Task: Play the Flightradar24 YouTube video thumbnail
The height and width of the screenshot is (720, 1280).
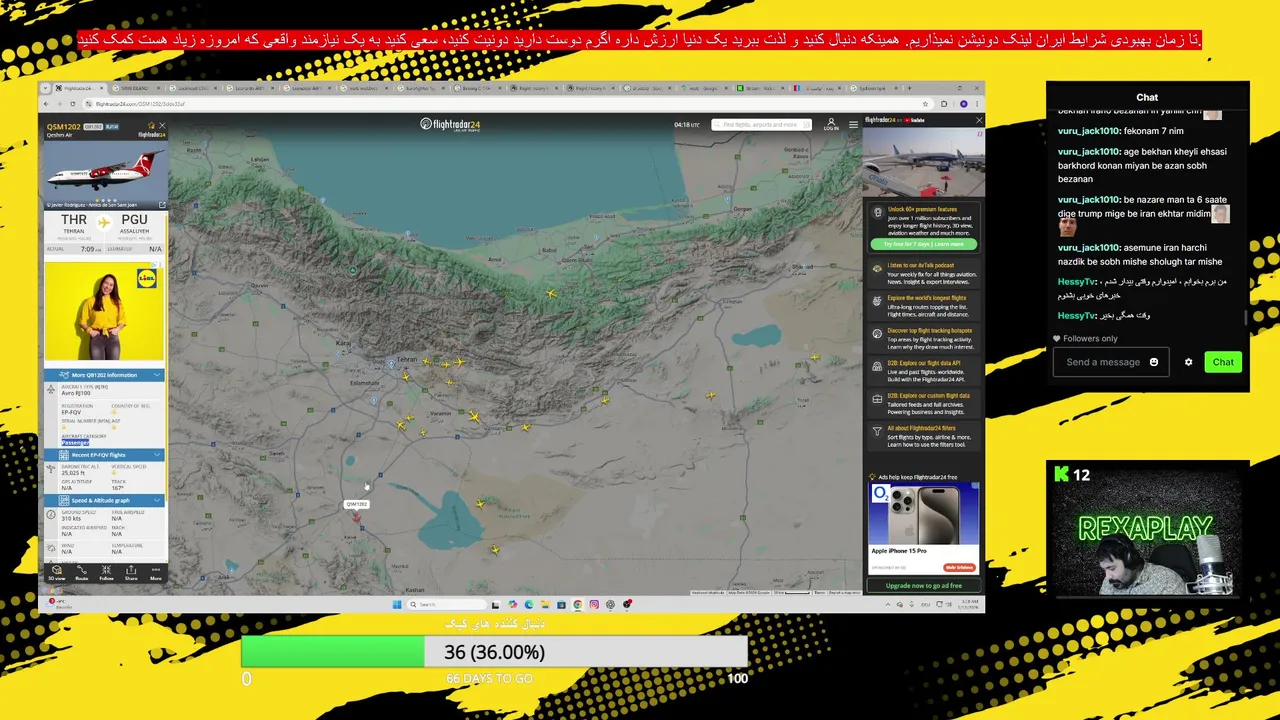Action: click(923, 160)
